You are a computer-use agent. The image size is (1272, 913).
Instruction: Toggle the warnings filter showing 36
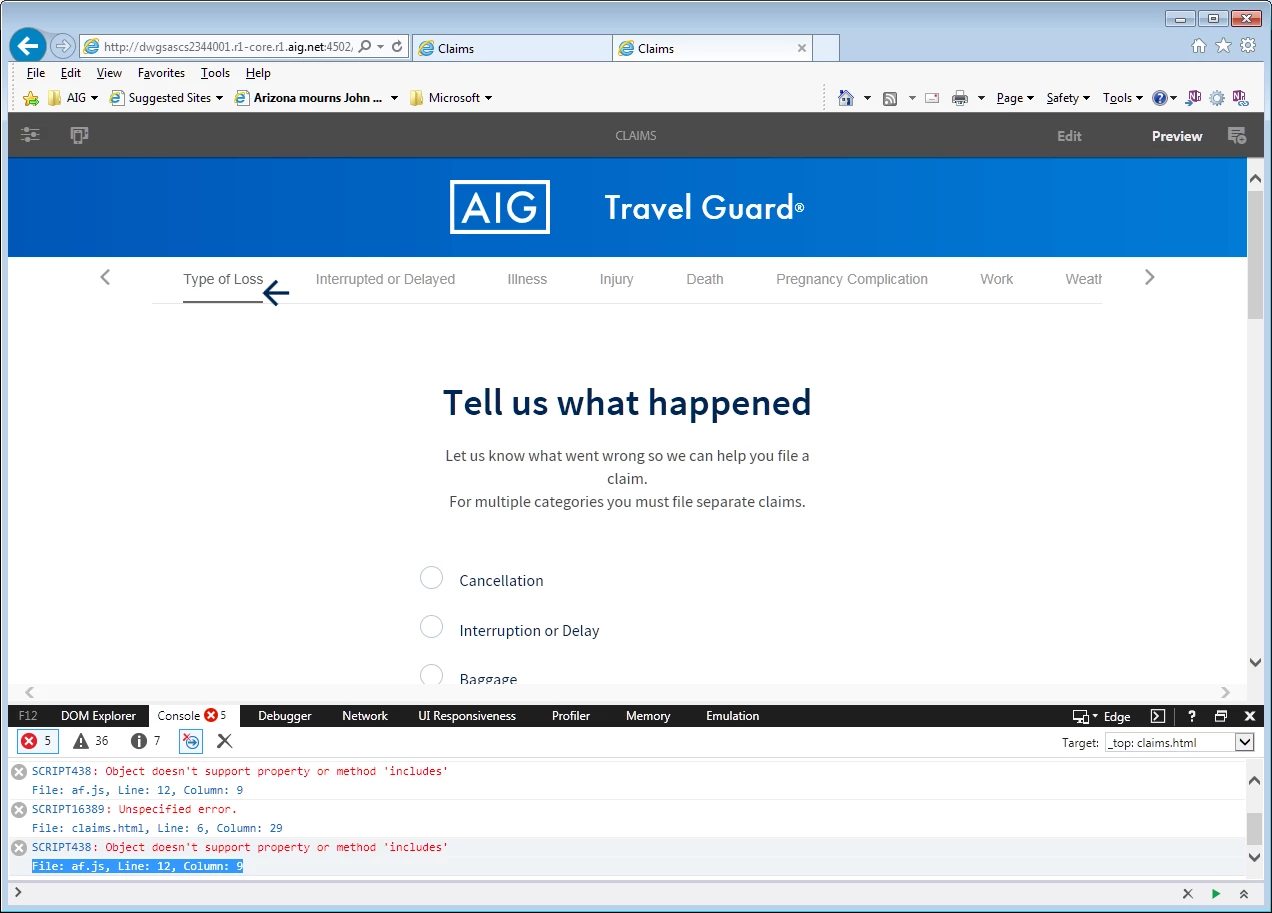(91, 741)
